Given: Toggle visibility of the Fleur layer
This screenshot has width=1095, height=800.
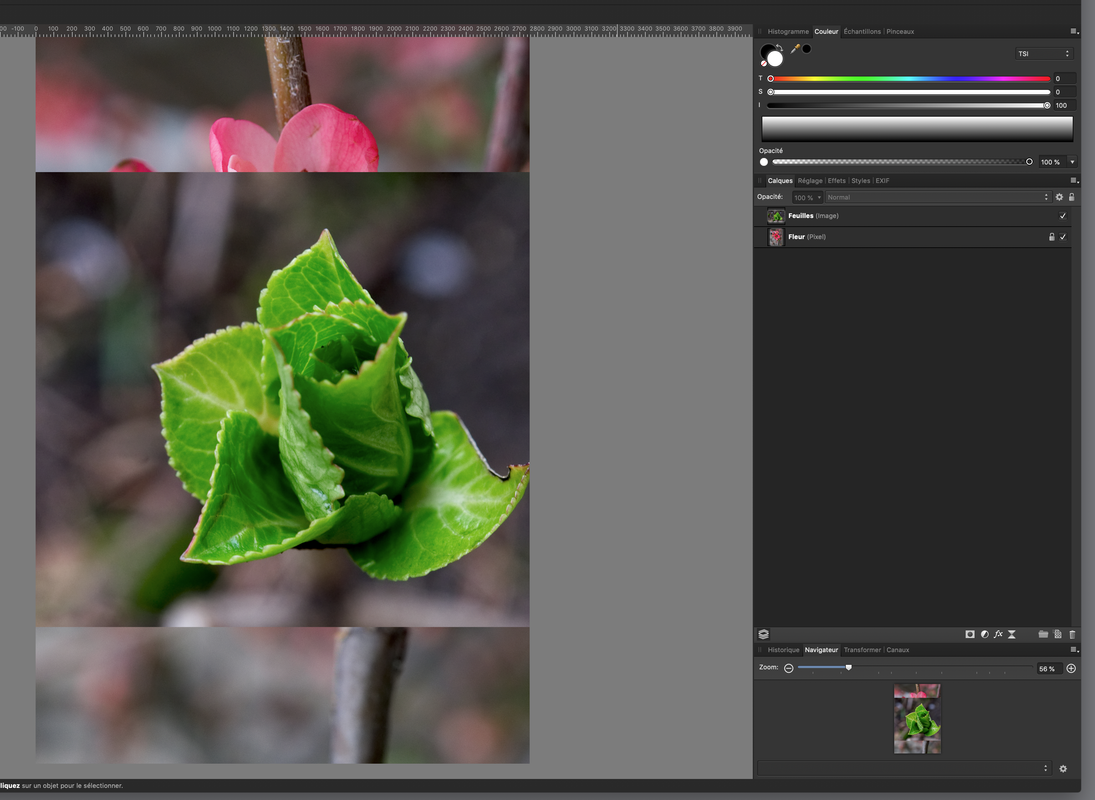Looking at the screenshot, I should (1063, 237).
